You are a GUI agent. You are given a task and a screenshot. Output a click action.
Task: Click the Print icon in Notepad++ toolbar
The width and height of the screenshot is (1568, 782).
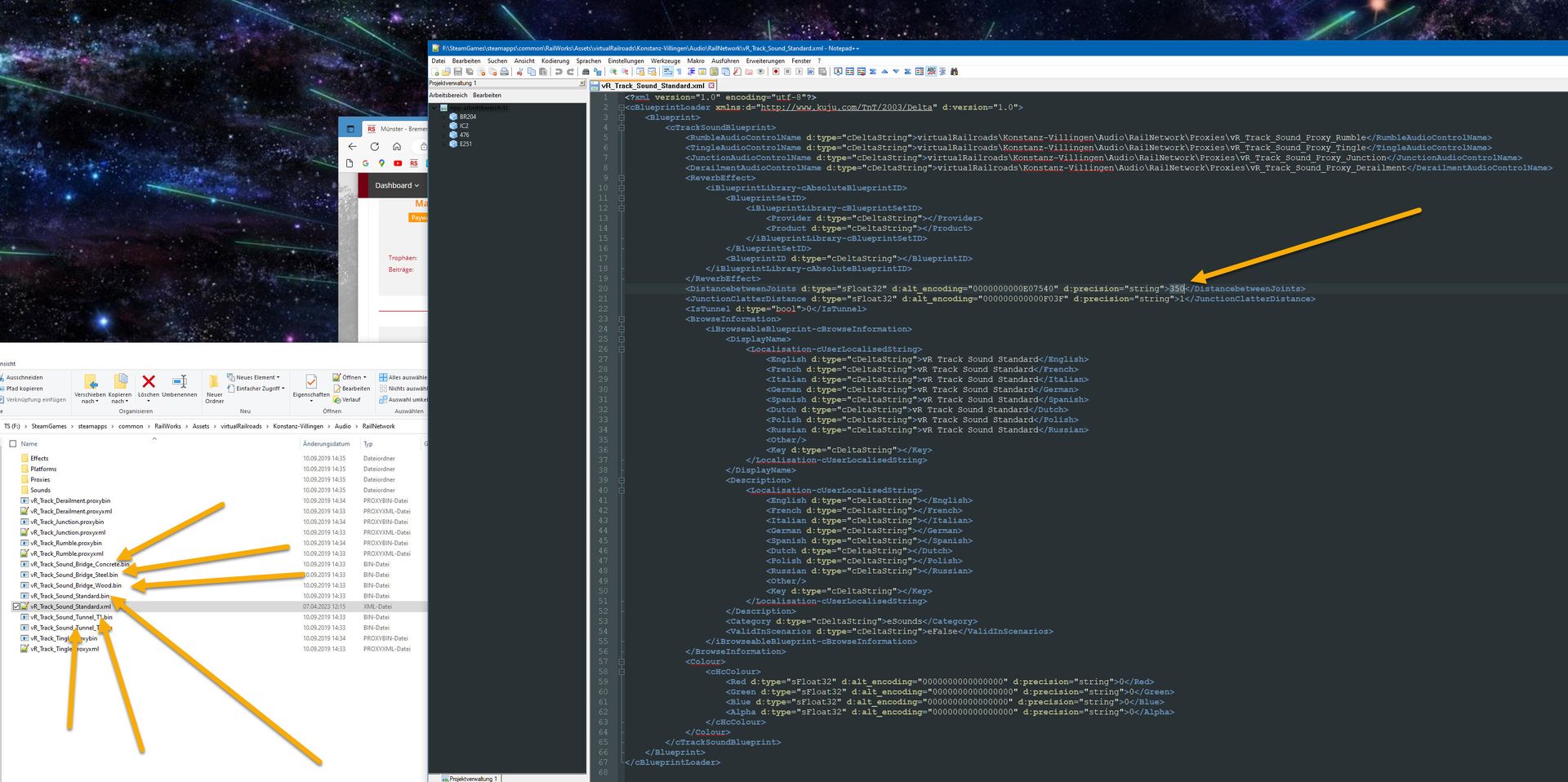(504, 72)
